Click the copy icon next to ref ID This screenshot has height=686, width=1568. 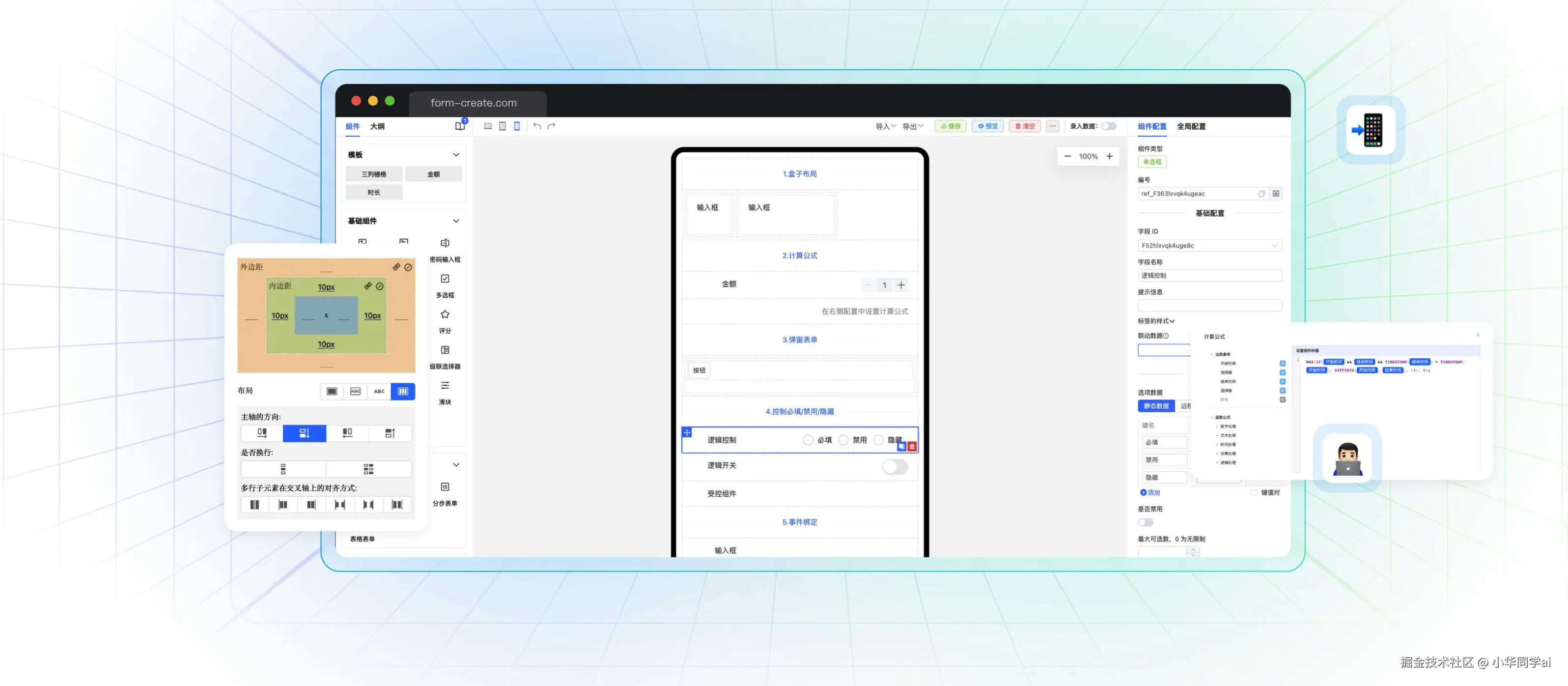click(x=1261, y=194)
